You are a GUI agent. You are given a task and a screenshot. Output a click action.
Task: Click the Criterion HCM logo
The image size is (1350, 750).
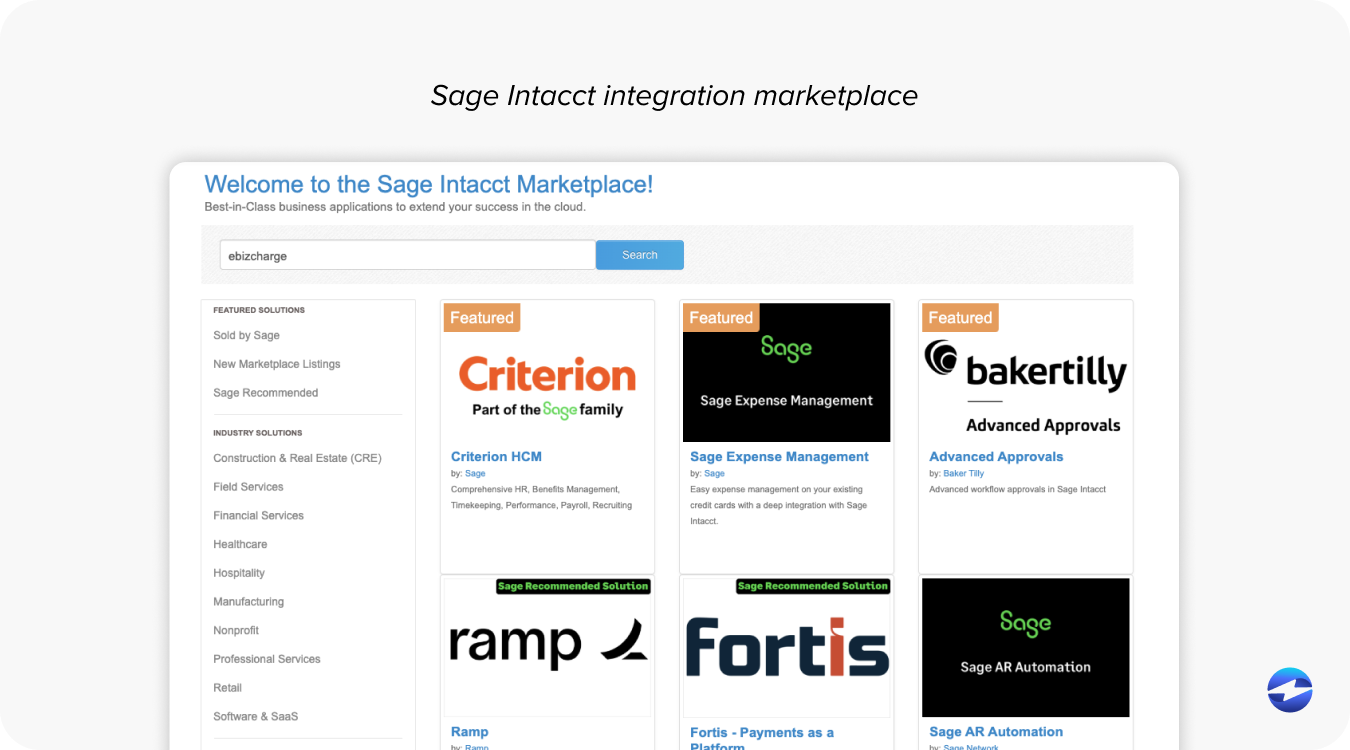pos(546,380)
